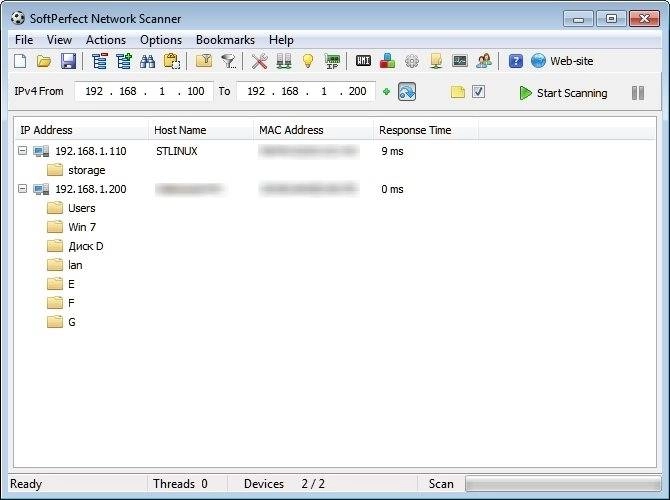Screen dimensions: 670x500
Task: Click the users group toolbar icon
Action: point(484,61)
